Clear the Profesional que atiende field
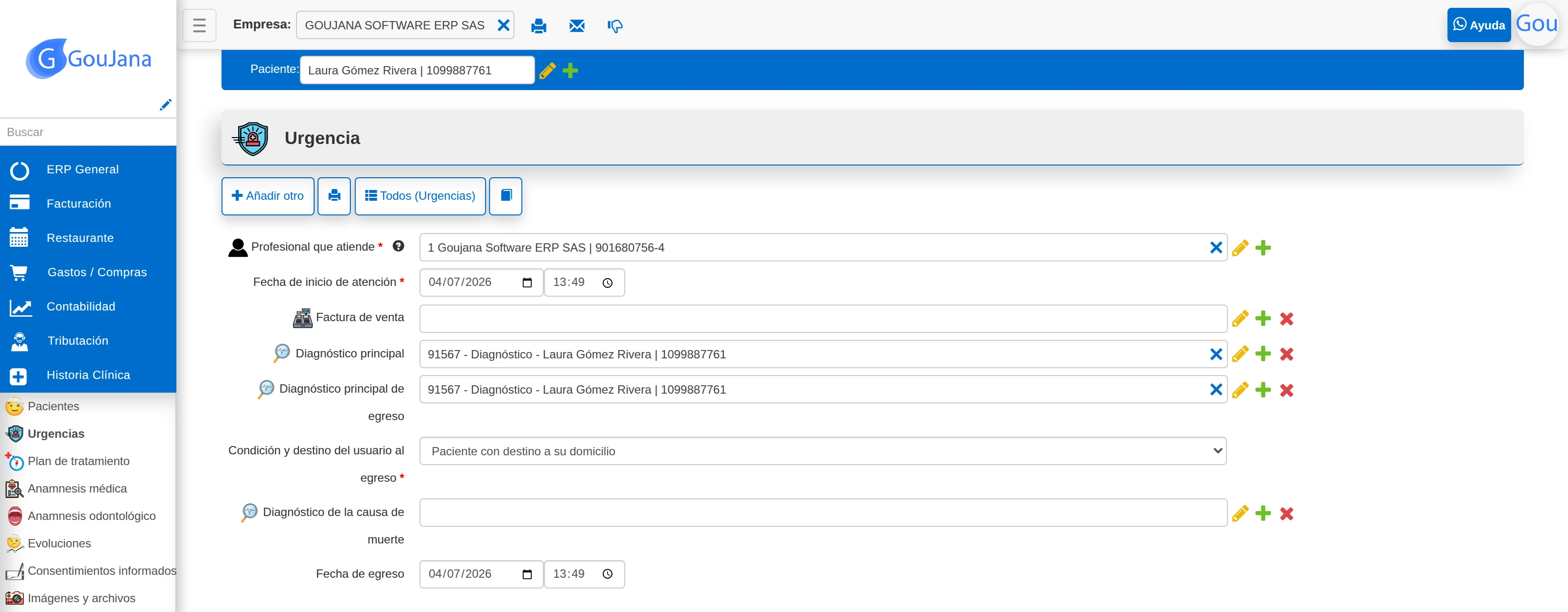The image size is (1568, 612). 1216,248
